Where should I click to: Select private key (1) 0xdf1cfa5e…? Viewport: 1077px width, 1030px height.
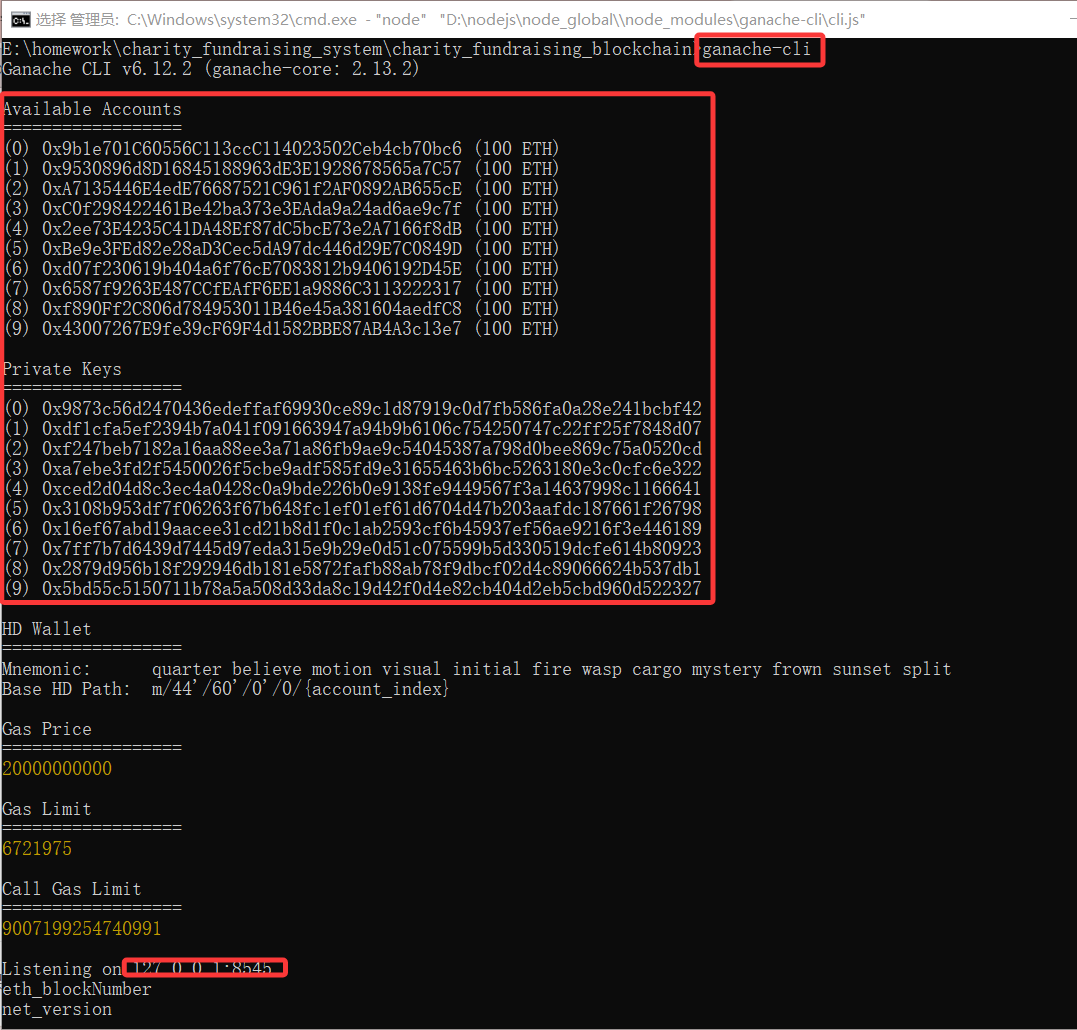click(372, 429)
